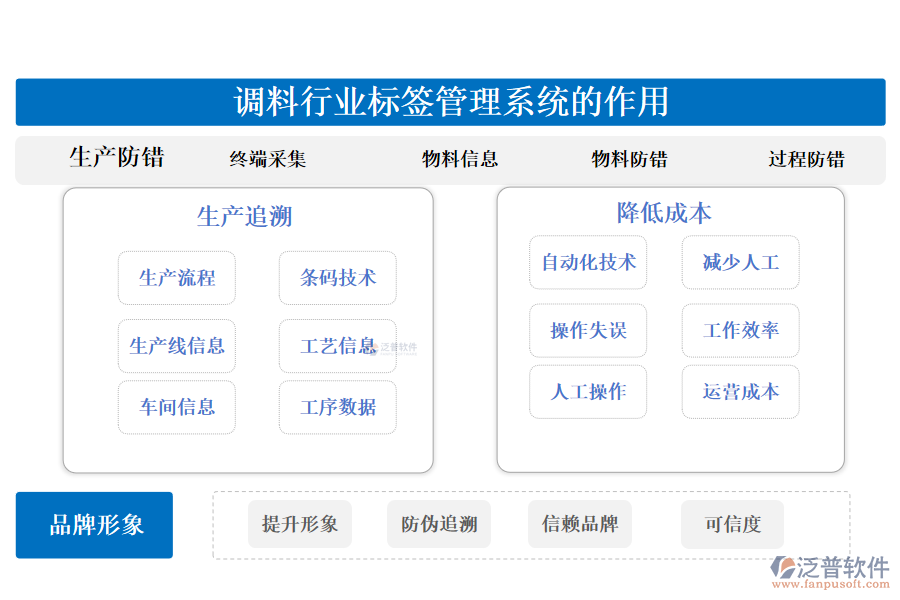Screen dimensions: 900x600
Task: Toggle the 减少人工 option
Action: coord(740,262)
